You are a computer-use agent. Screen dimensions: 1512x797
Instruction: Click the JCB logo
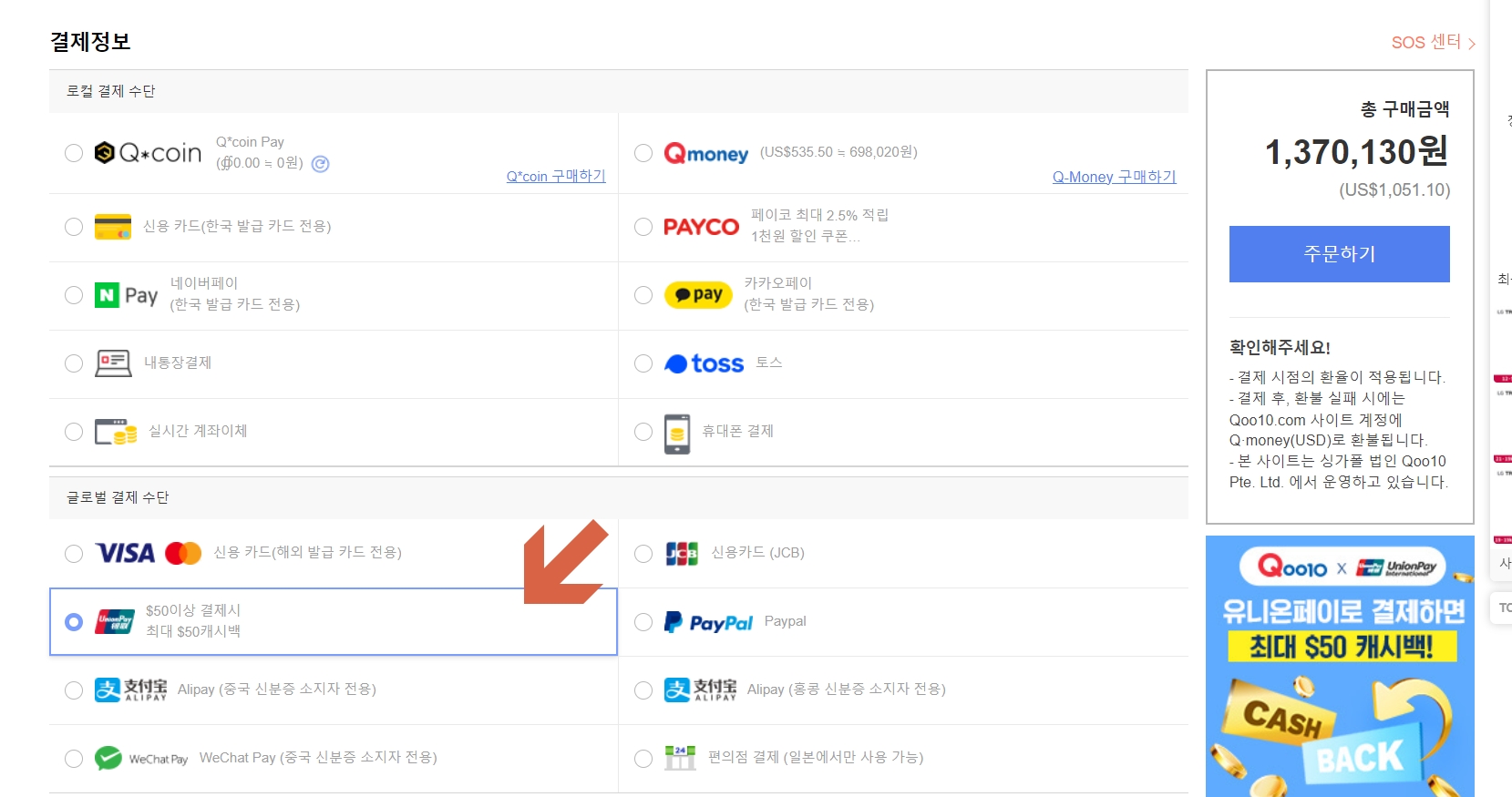(x=682, y=553)
